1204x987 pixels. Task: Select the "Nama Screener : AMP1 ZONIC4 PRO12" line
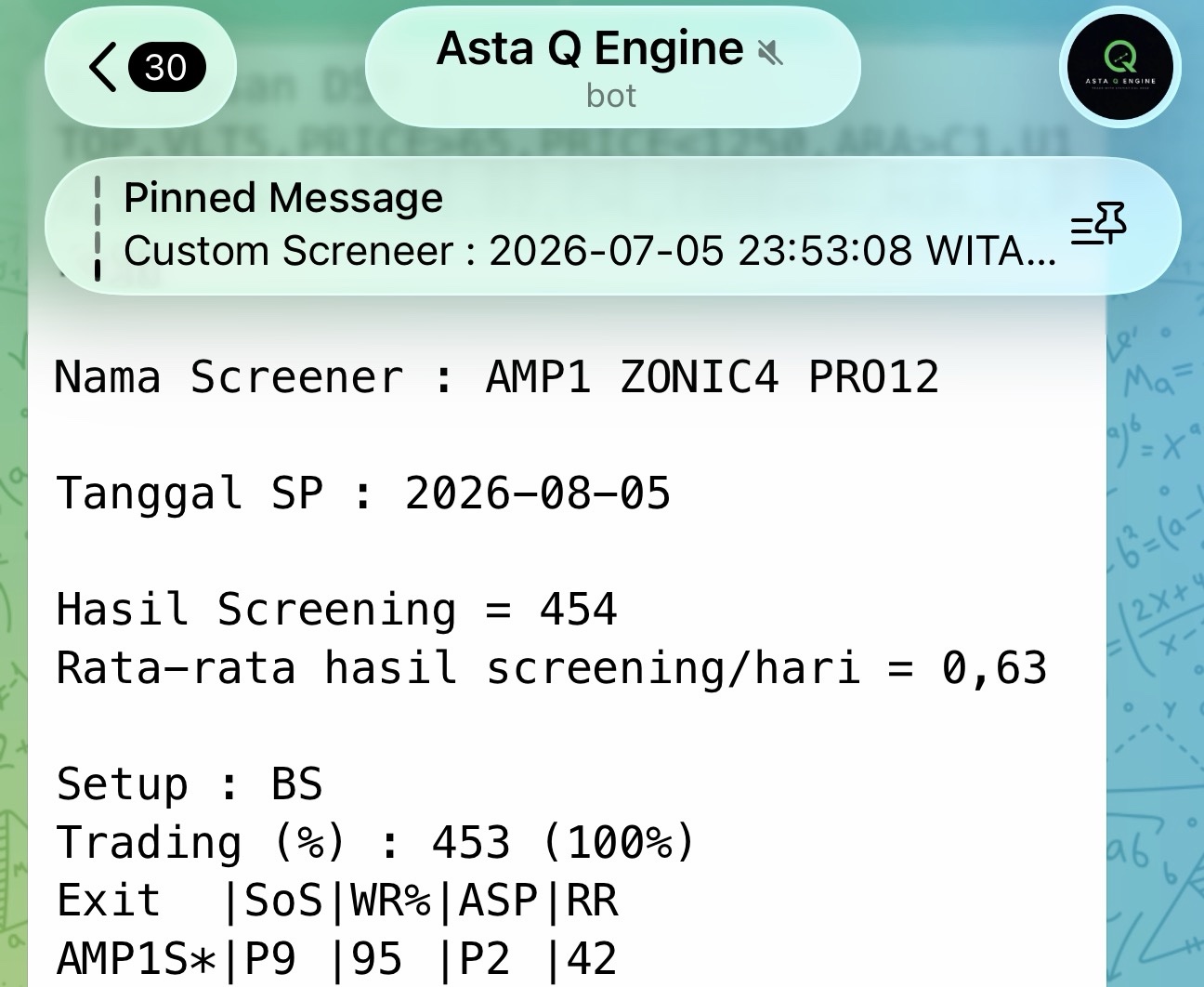497,377
